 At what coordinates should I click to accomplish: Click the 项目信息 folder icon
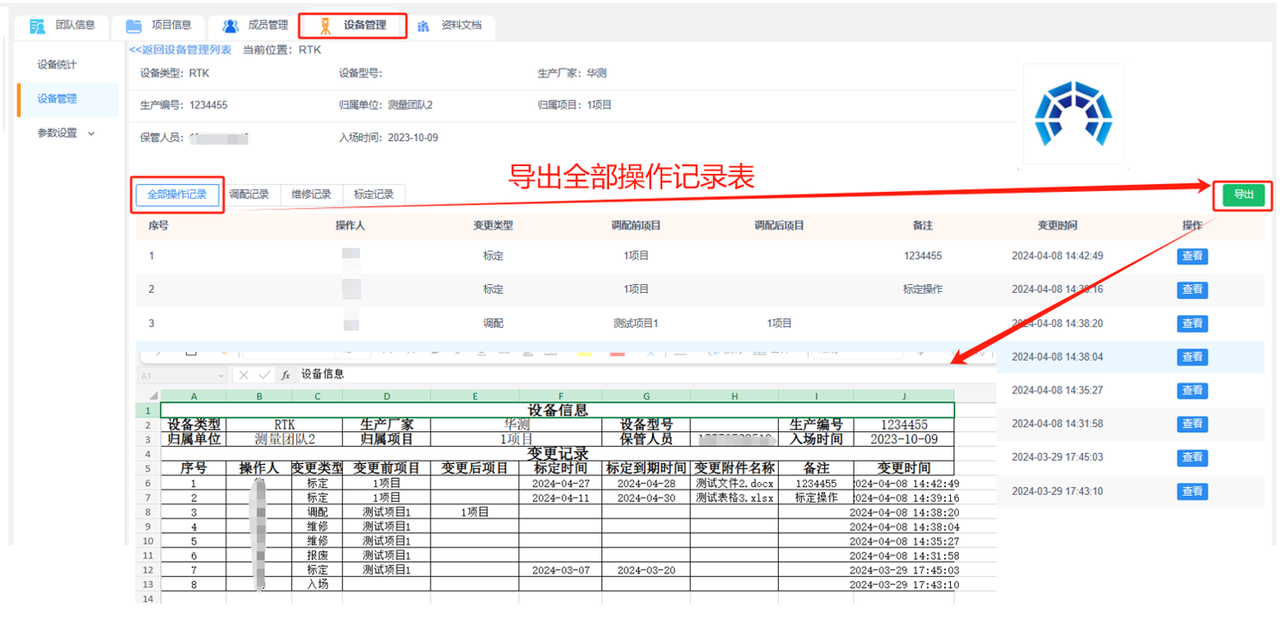pyautogui.click(x=133, y=26)
